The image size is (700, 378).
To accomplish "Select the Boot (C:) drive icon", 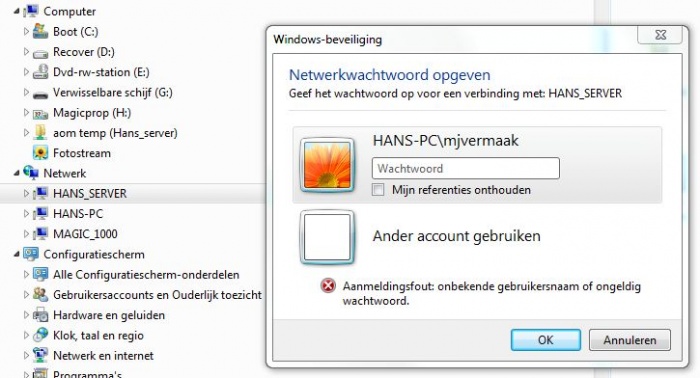I will tap(41, 31).
